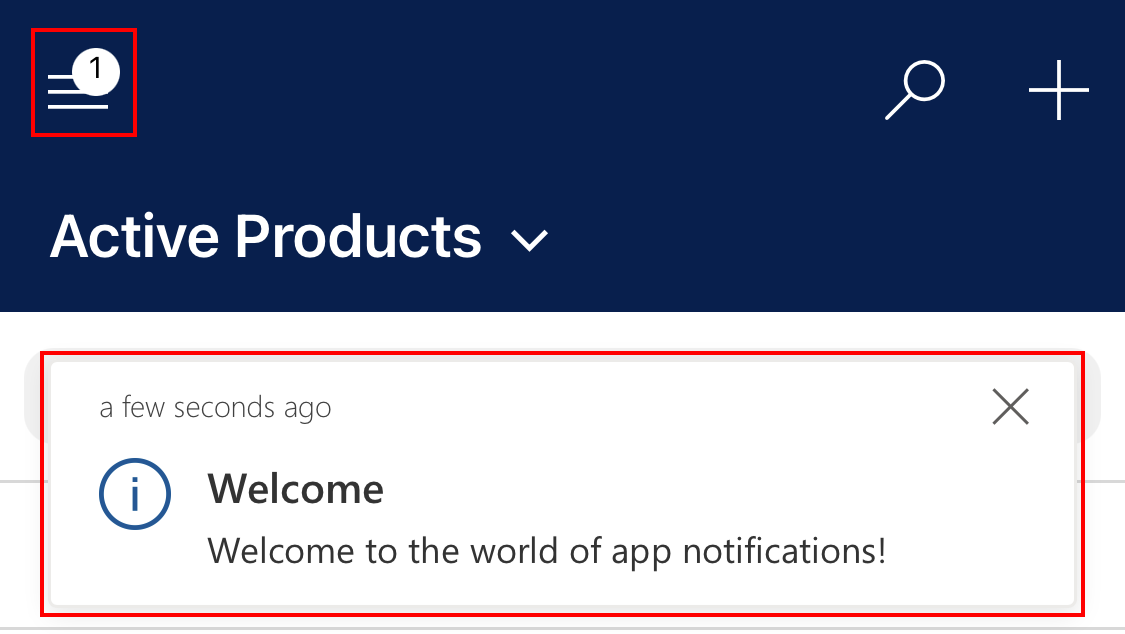This screenshot has width=1125, height=634.
Task: Click the word 'Products' in the header title
Action: pos(358,238)
